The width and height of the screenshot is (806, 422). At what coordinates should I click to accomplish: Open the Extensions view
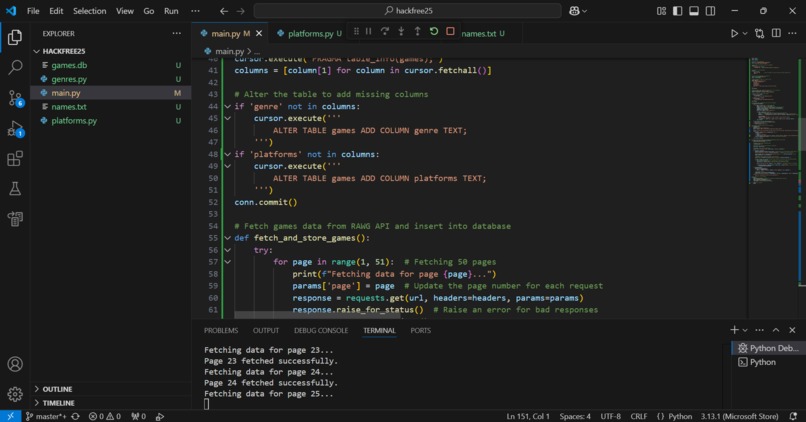15,158
